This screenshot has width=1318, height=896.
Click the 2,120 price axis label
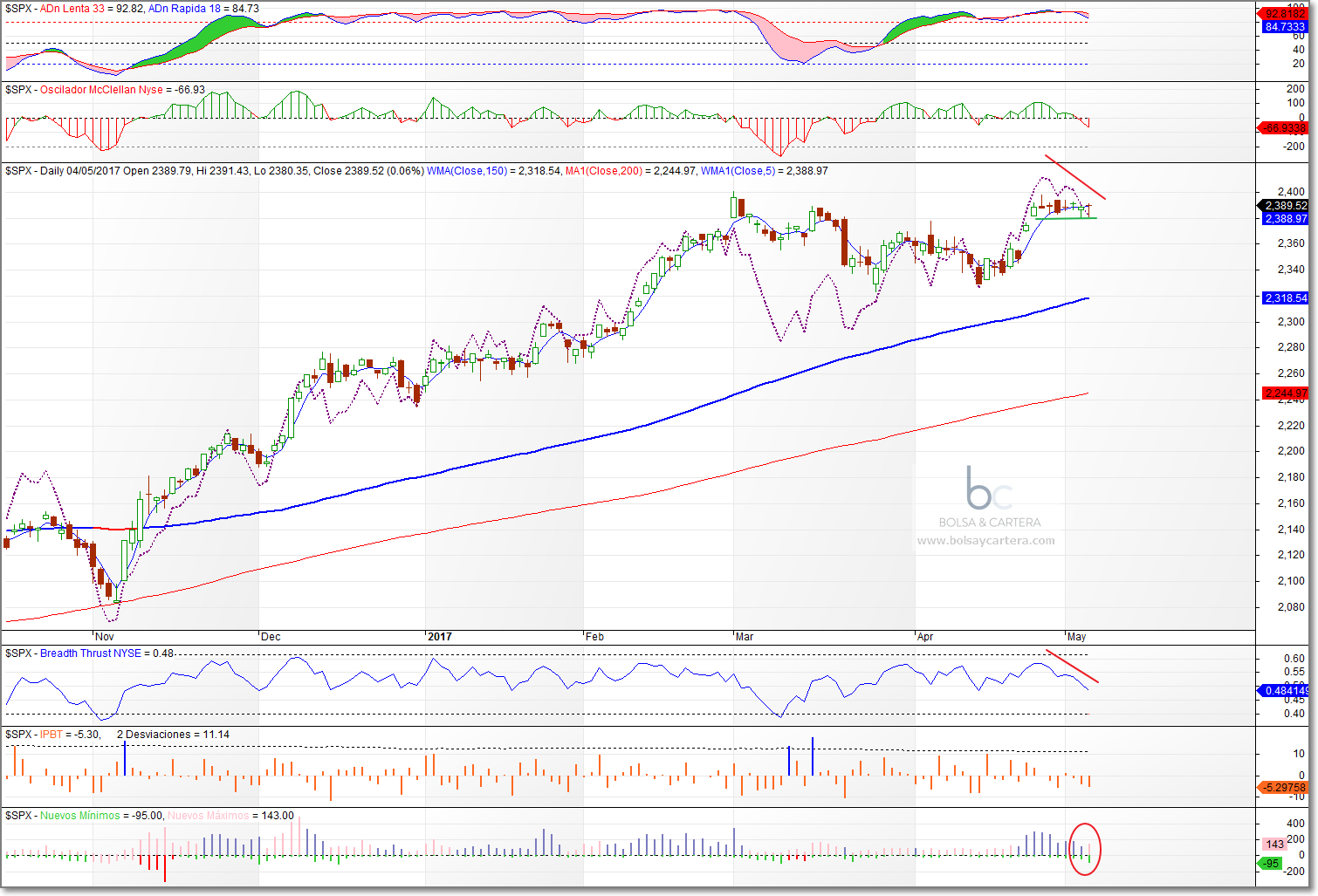[1291, 555]
